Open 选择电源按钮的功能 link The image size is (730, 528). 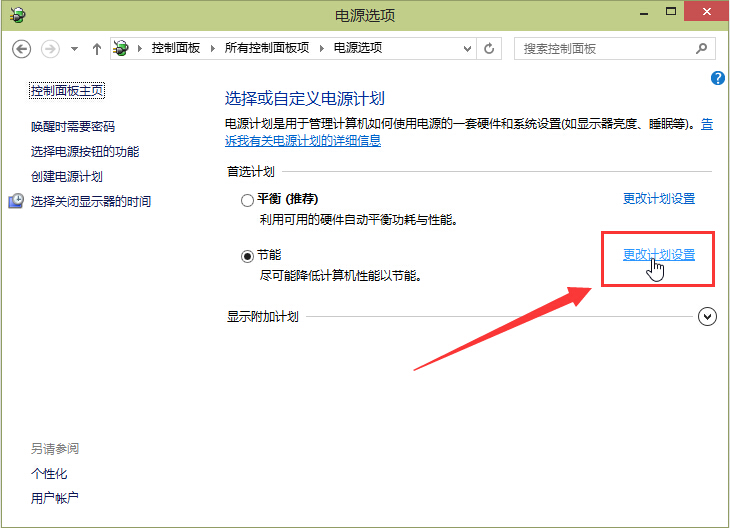[x=85, y=152]
